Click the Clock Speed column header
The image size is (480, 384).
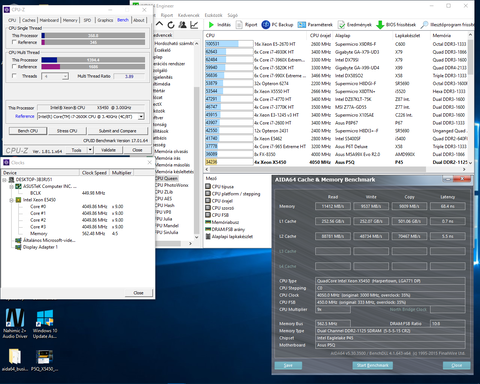click(x=94, y=173)
